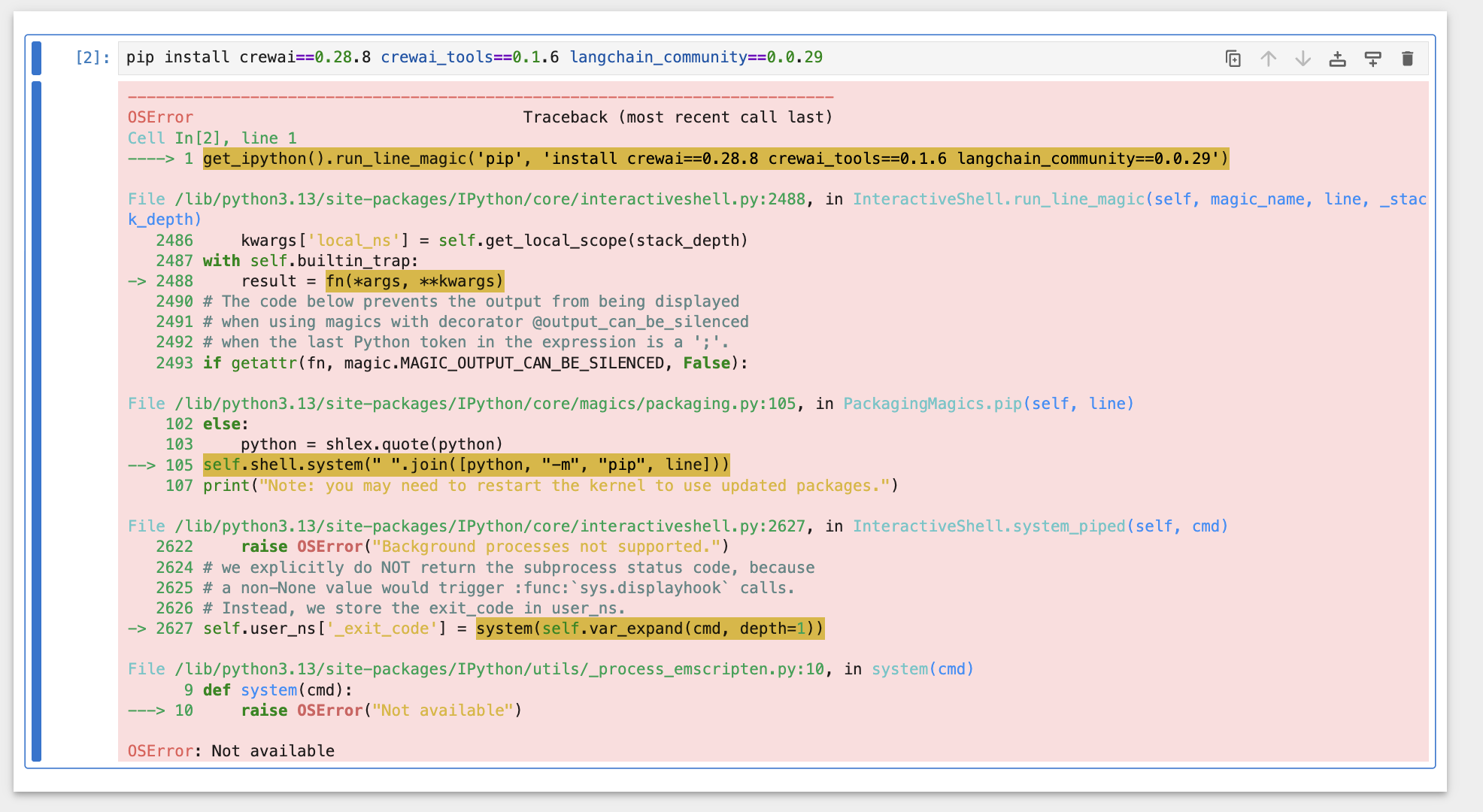Click 'Background processes not supported.' line
Viewport: 1483px width, 812px height.
tap(485, 547)
